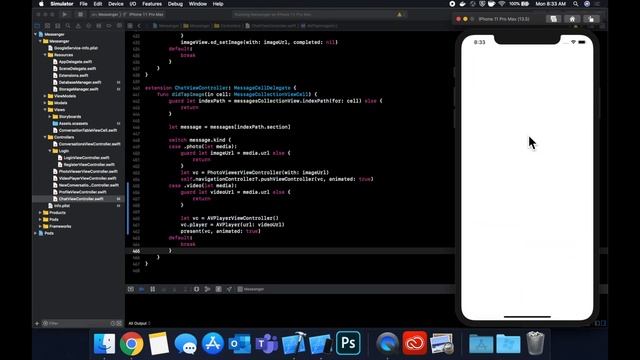Click the Simulate Location arrow icon

229,289
